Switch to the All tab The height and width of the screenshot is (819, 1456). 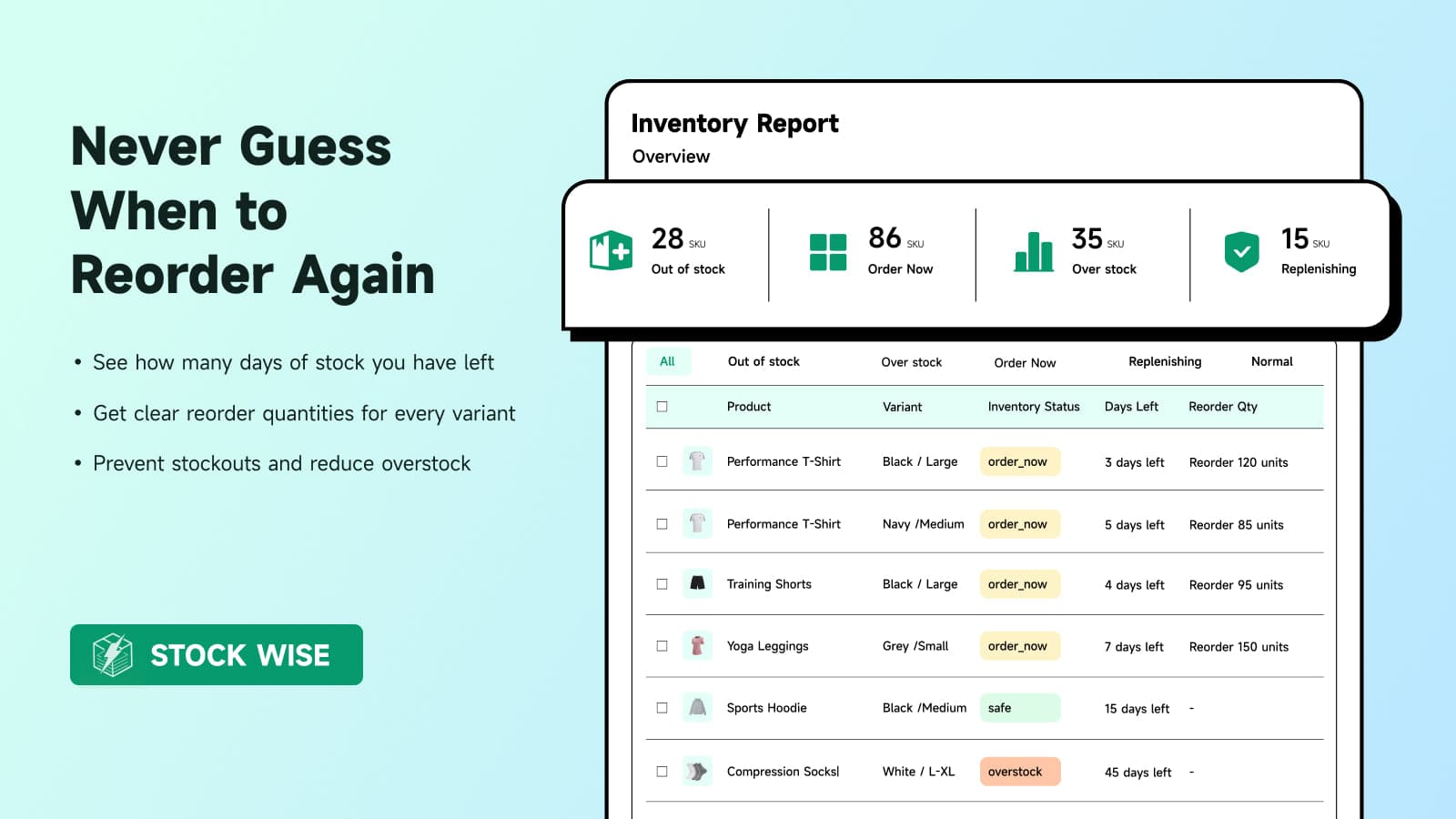click(668, 361)
